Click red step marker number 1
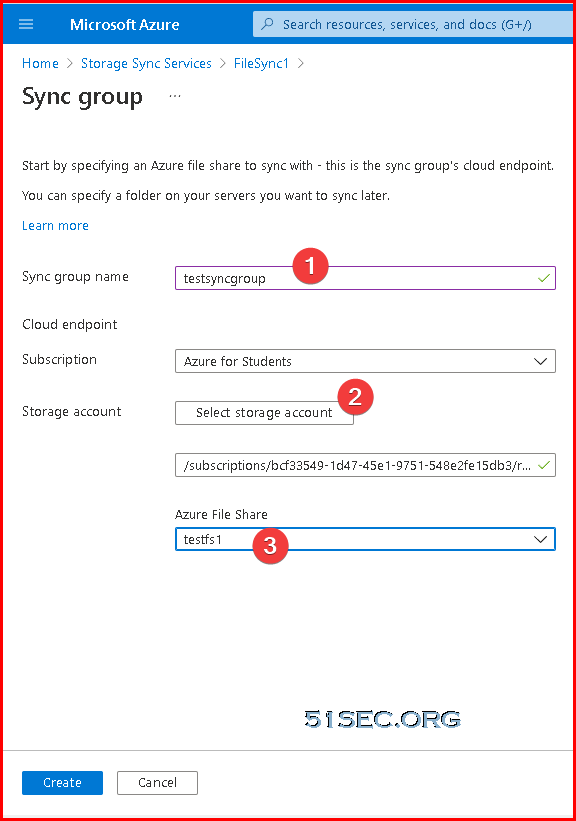576x821 pixels. coord(311,266)
